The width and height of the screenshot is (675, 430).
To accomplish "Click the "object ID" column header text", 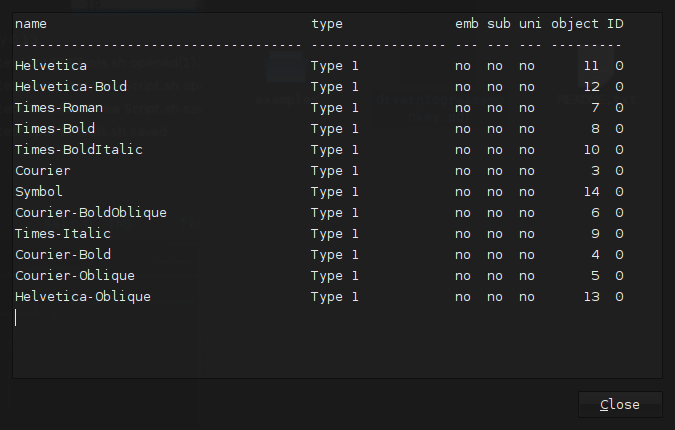I will [x=587, y=24].
